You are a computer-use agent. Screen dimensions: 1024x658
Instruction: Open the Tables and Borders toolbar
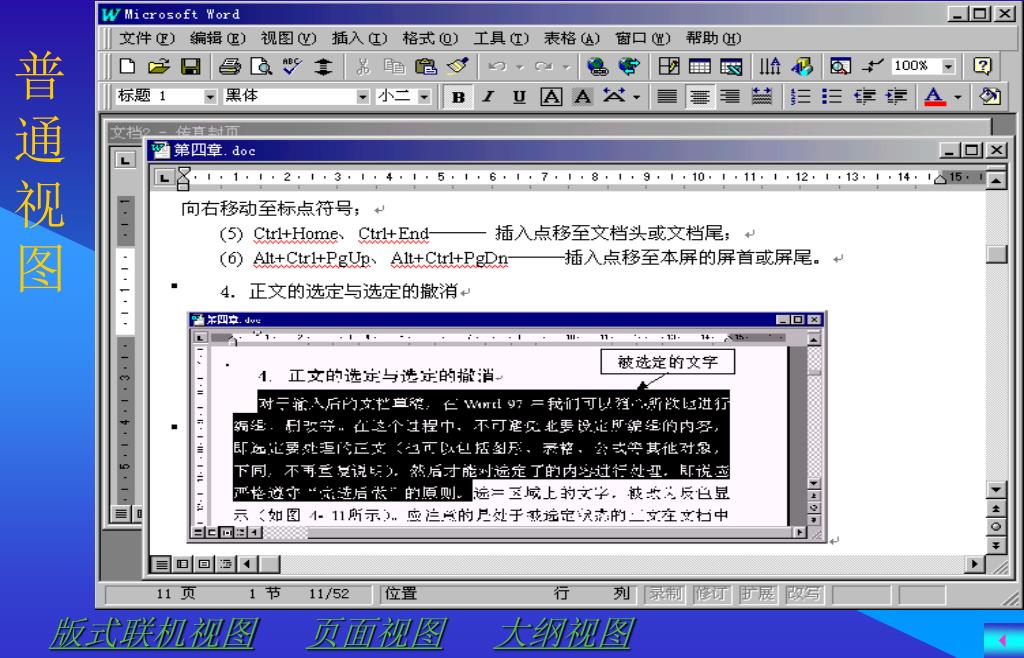(x=669, y=66)
